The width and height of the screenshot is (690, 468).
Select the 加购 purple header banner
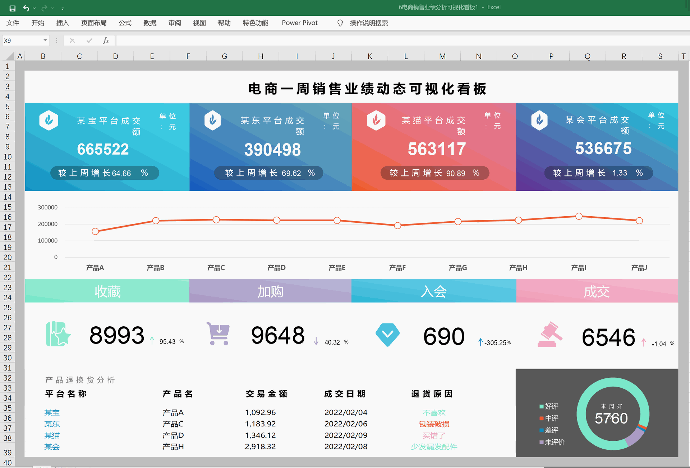tap(270, 291)
